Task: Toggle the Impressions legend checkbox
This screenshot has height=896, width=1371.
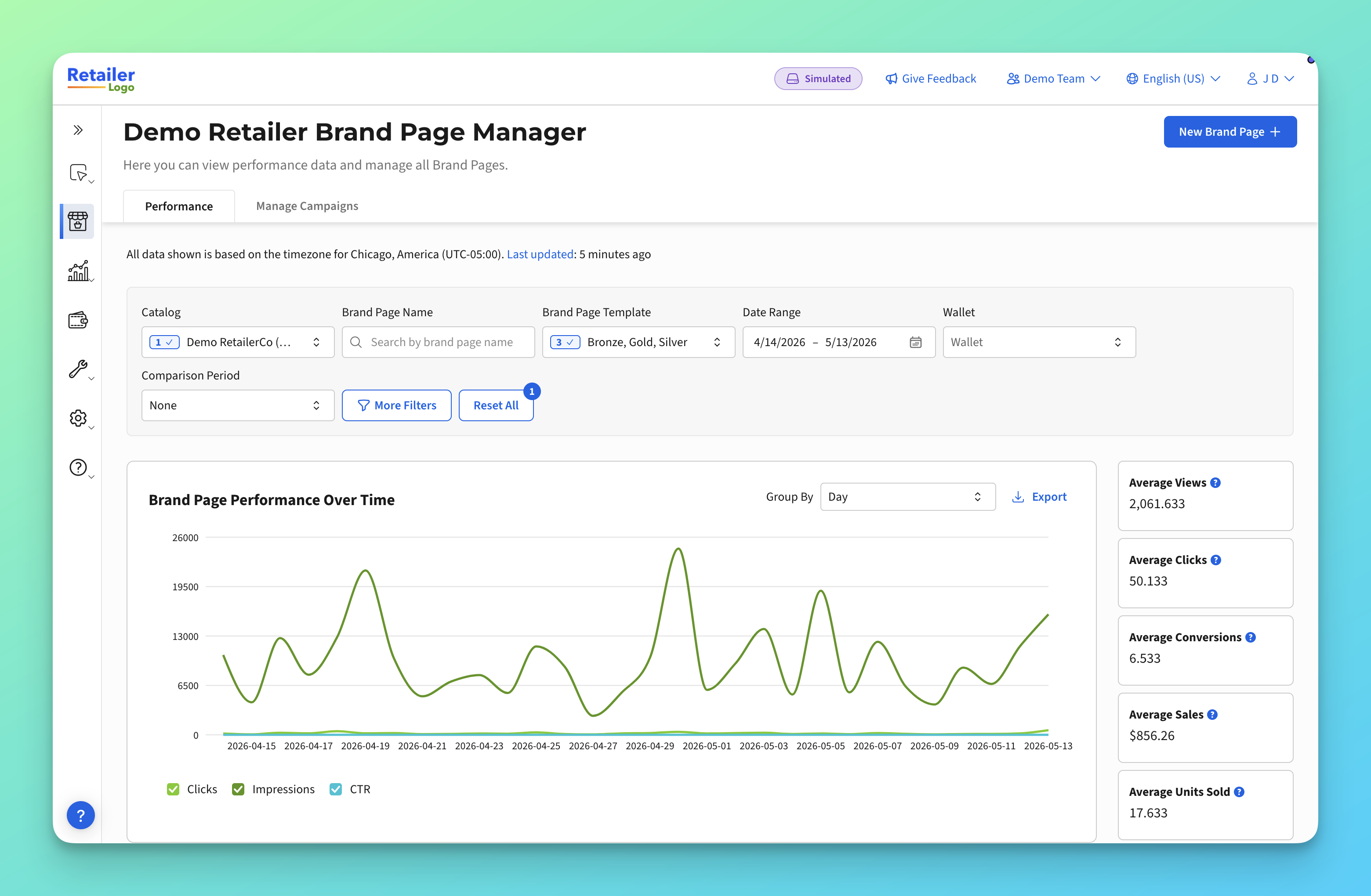Action: (x=238, y=789)
